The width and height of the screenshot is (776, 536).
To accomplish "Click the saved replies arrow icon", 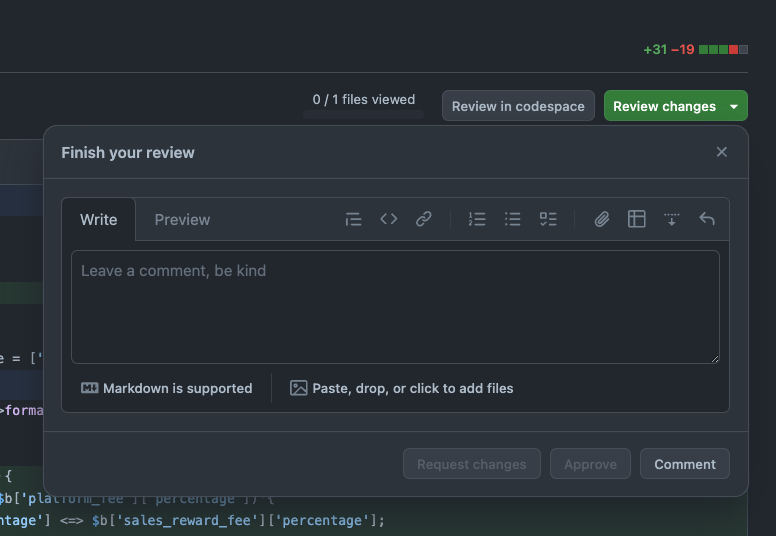I will coord(707,218).
